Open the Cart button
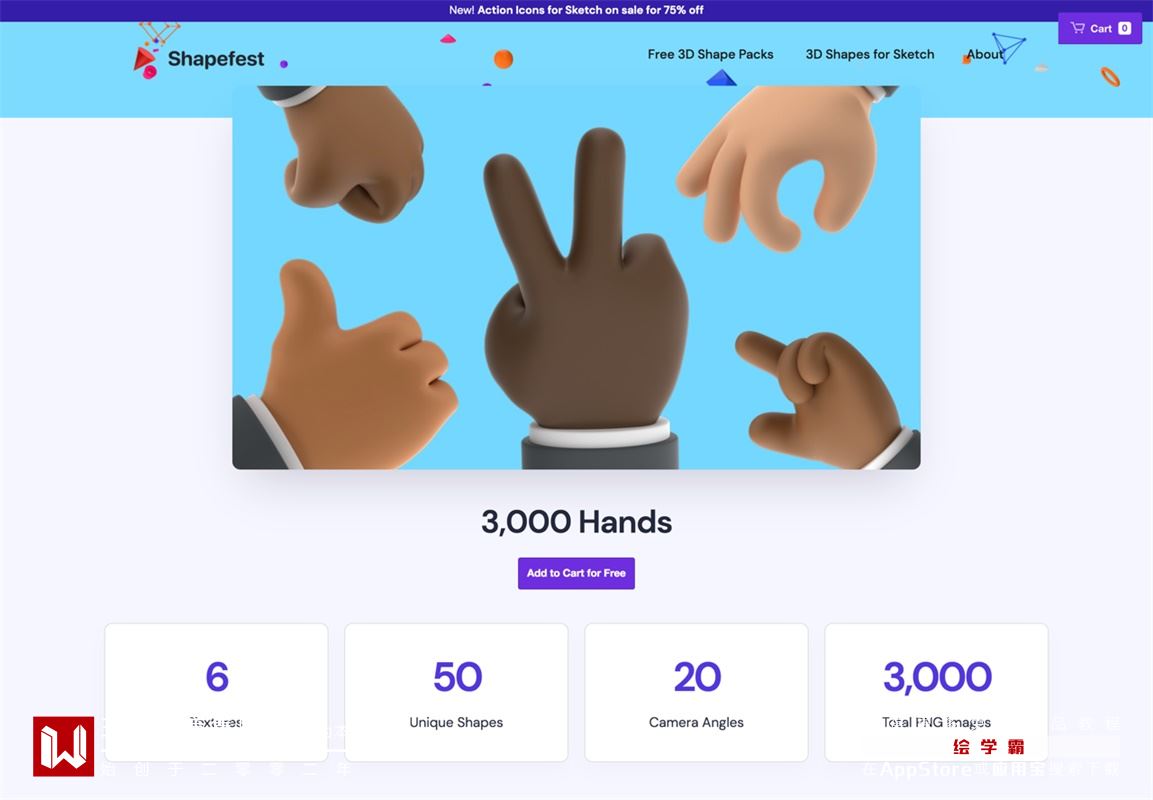The width and height of the screenshot is (1153, 800). (1100, 28)
